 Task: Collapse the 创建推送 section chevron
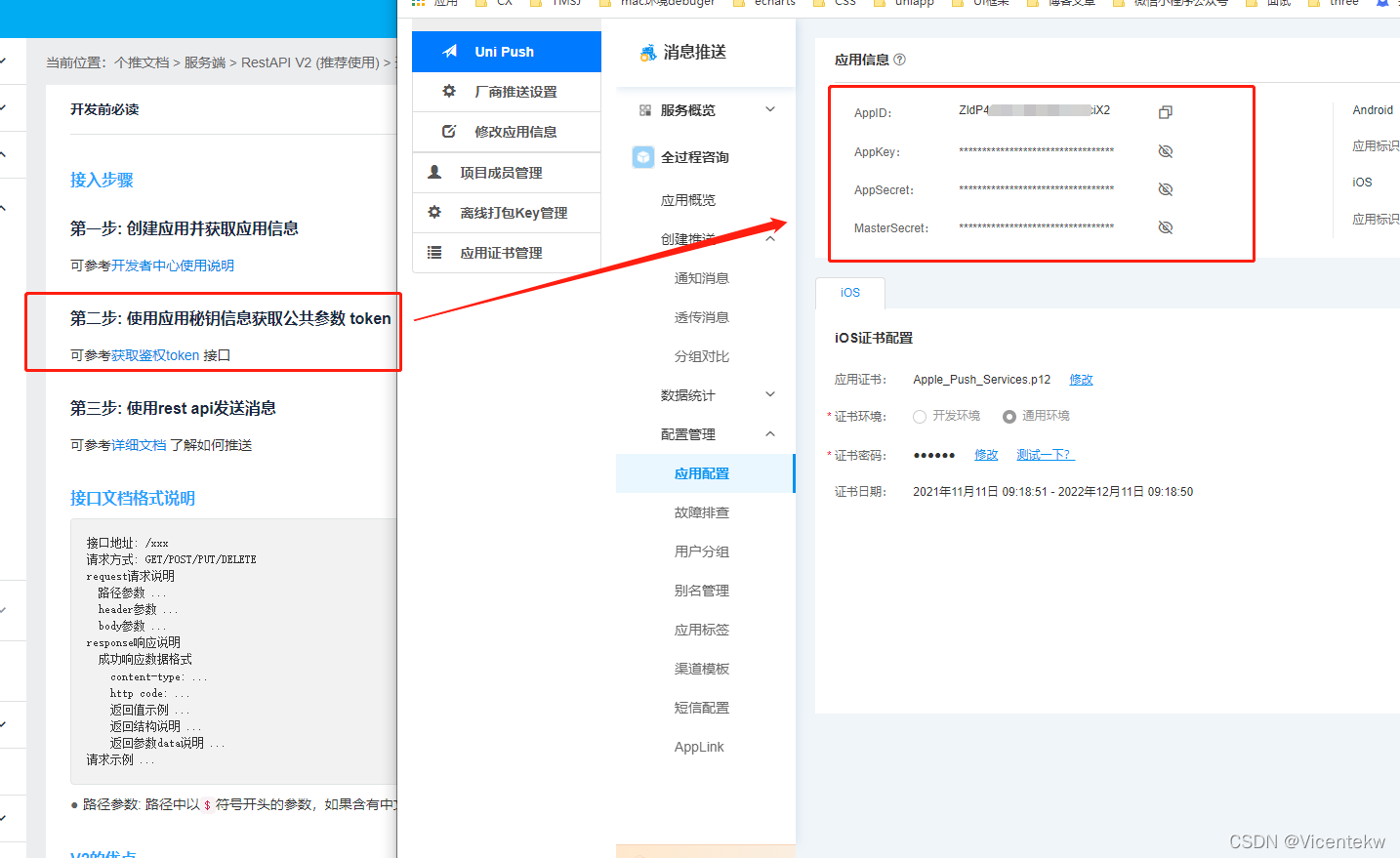(770, 238)
